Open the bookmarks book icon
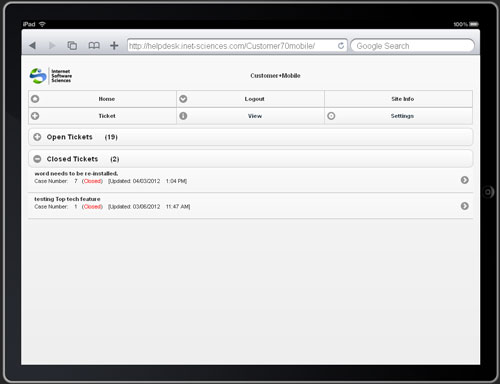The image size is (500, 384). point(94,45)
